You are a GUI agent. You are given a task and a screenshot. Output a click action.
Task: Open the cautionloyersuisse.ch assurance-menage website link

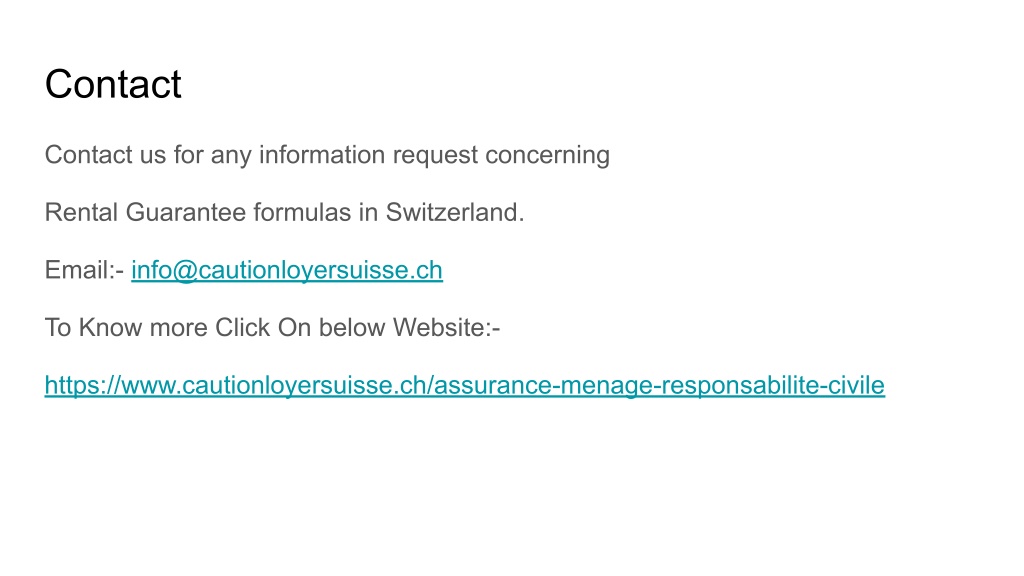(x=464, y=385)
